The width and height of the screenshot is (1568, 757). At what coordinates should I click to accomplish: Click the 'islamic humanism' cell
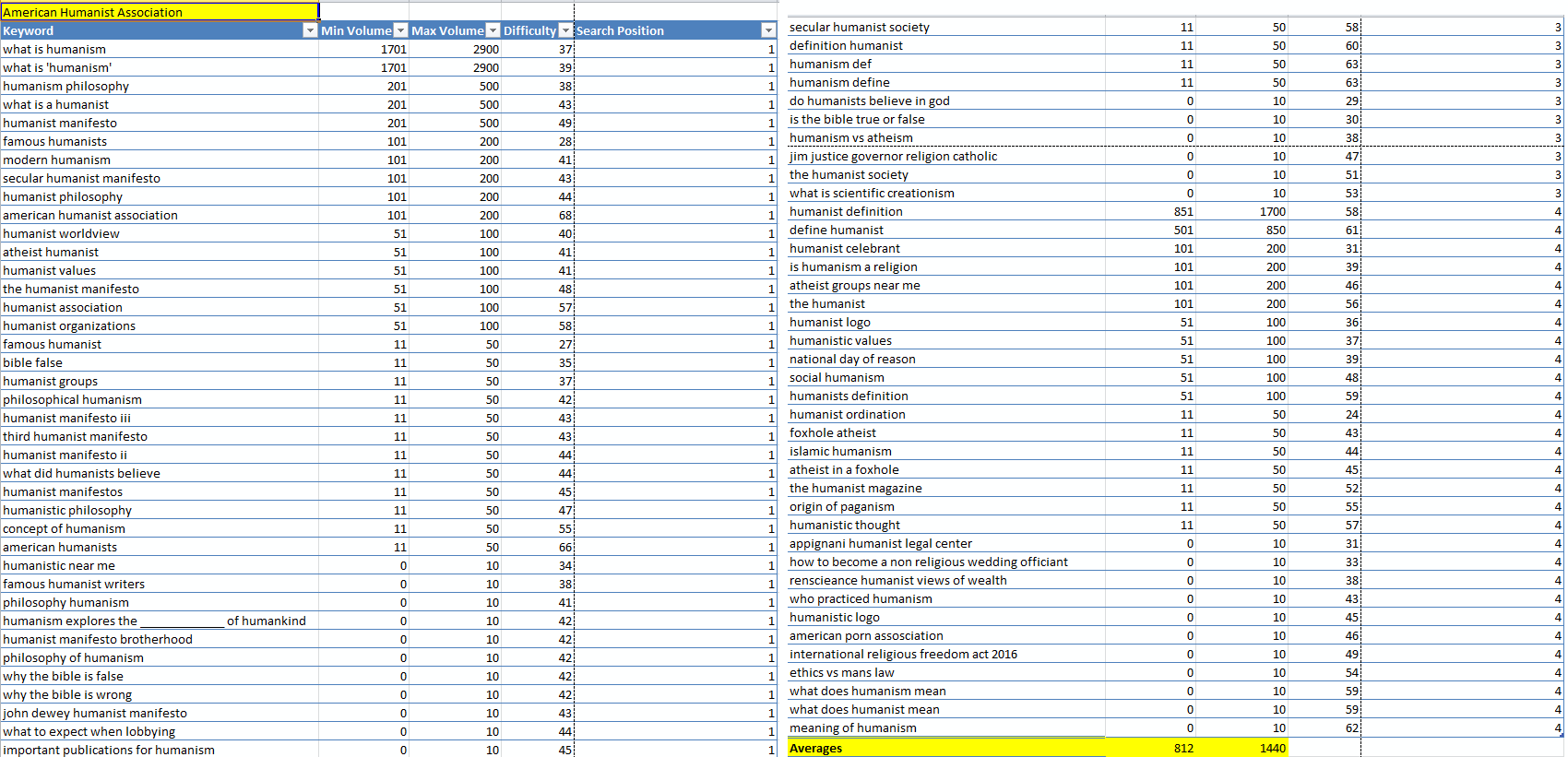(945, 451)
